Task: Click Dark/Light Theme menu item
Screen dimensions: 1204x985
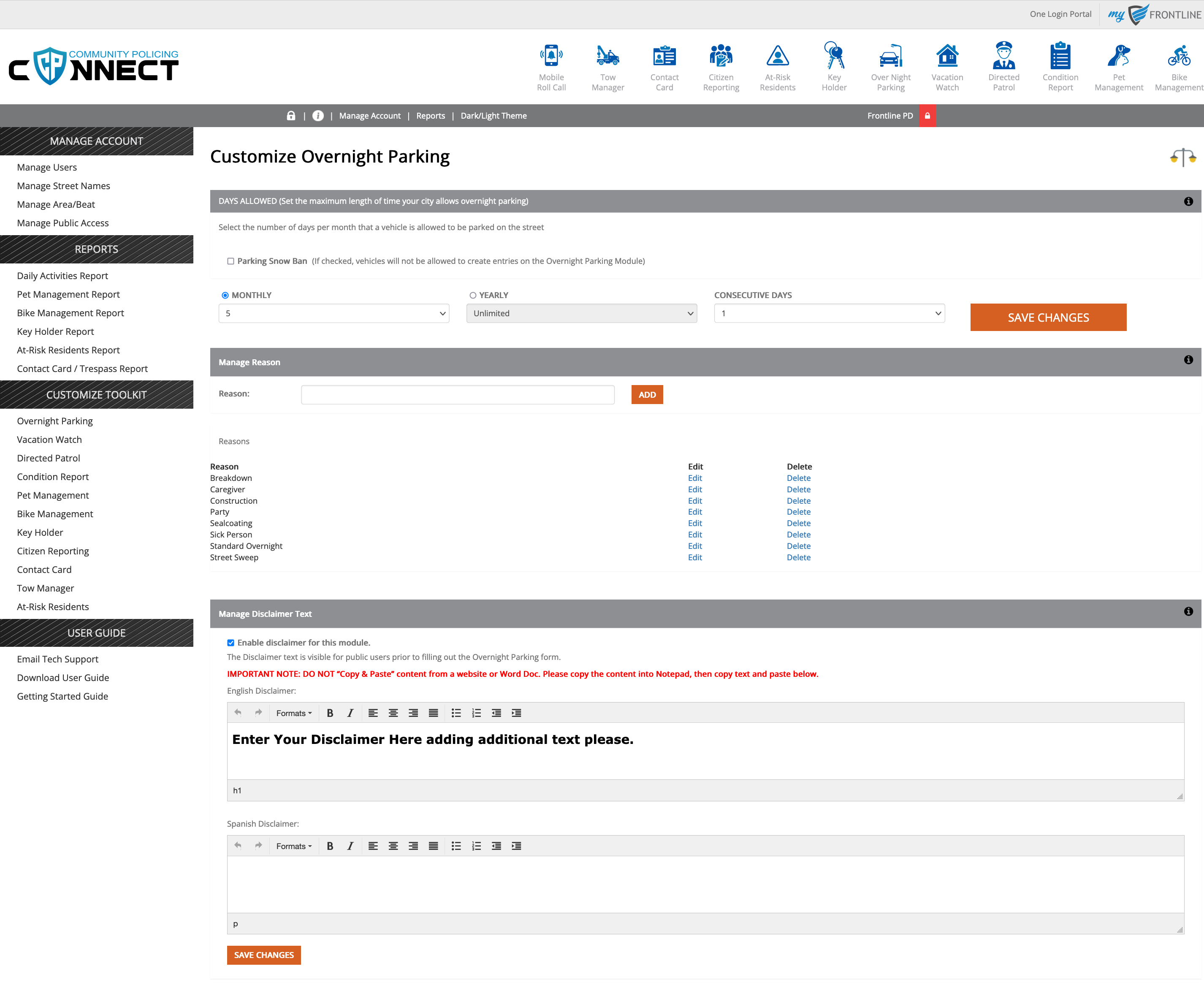Action: pyautogui.click(x=493, y=116)
